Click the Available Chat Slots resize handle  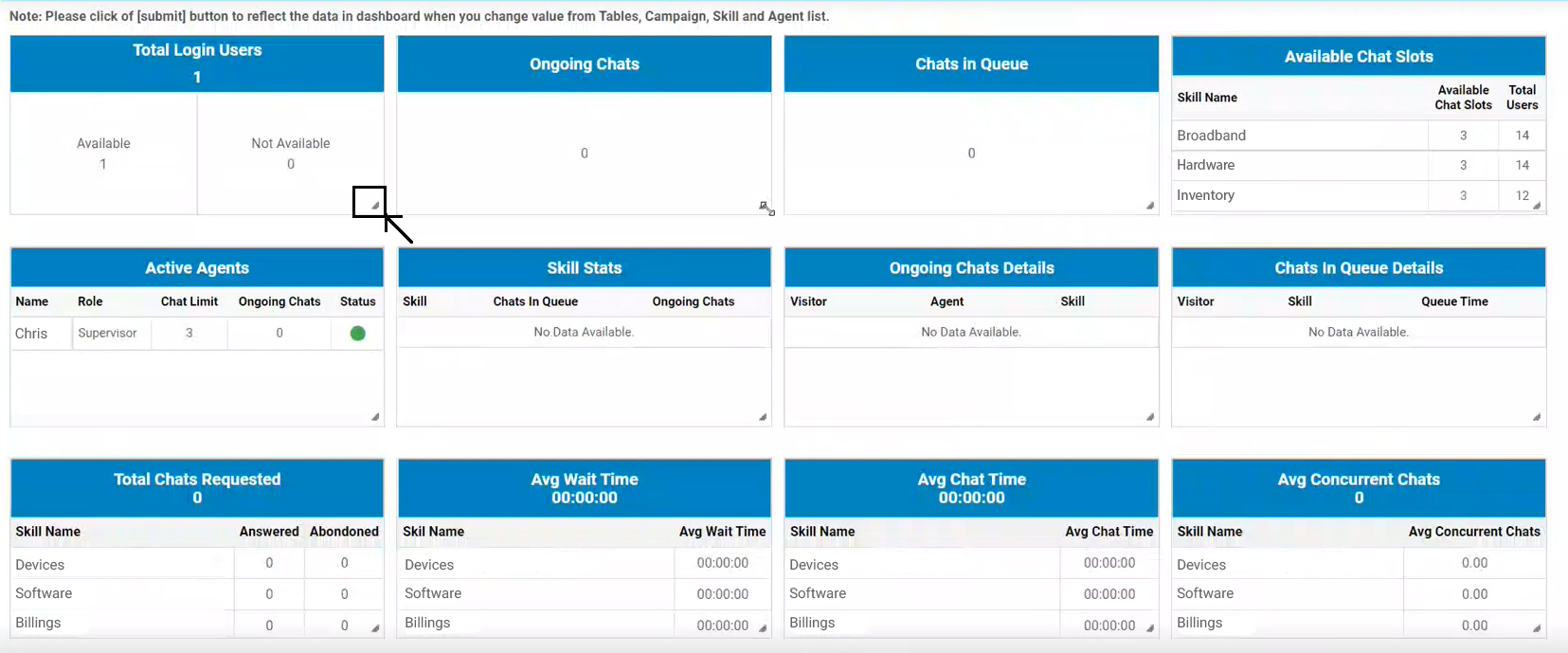(x=1537, y=206)
